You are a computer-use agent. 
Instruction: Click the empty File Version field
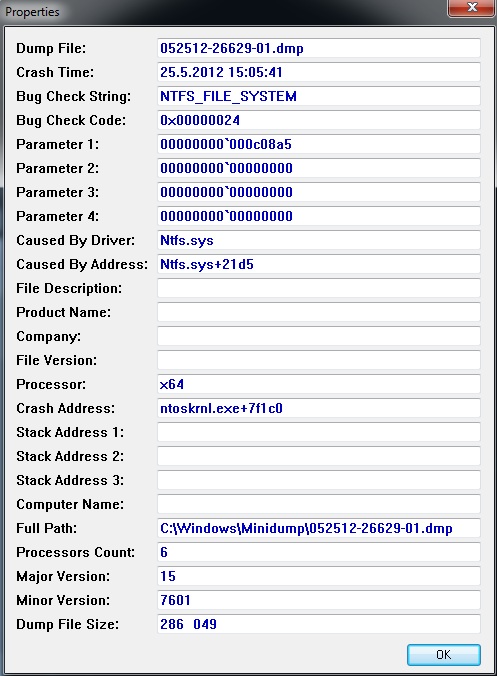319,360
